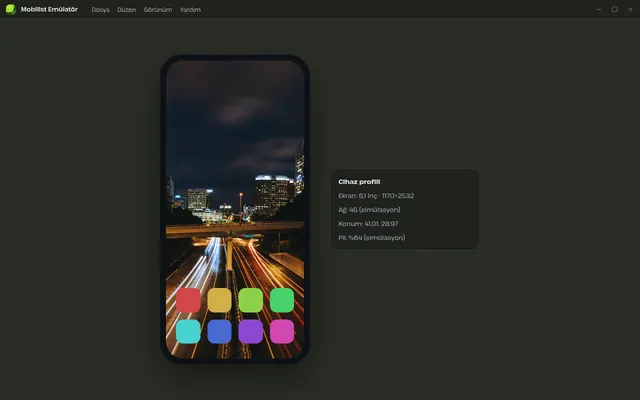Open the Yardım menu
Viewport: 640px width, 400px height.
point(190,9)
